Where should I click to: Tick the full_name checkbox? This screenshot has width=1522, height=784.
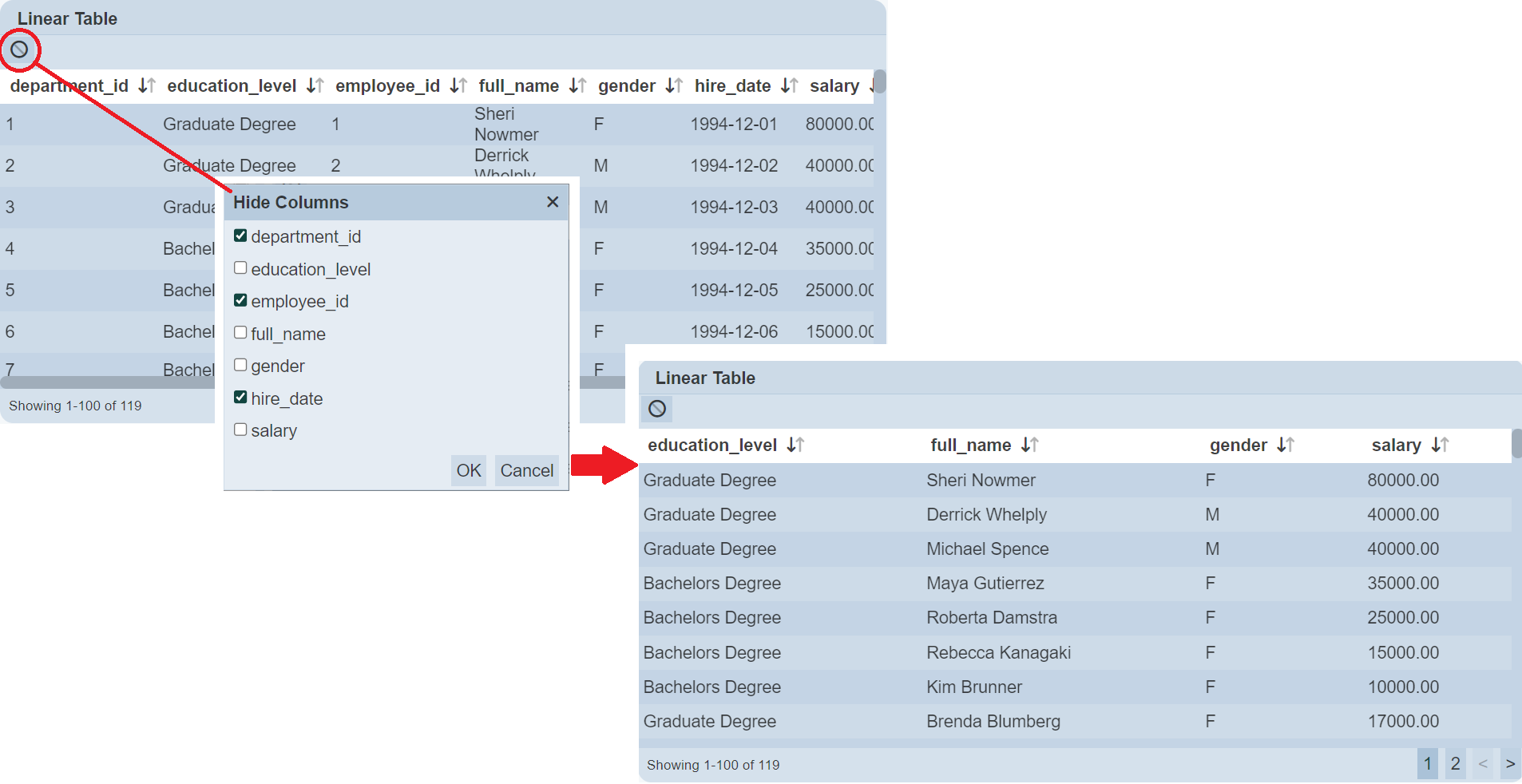pos(240,333)
